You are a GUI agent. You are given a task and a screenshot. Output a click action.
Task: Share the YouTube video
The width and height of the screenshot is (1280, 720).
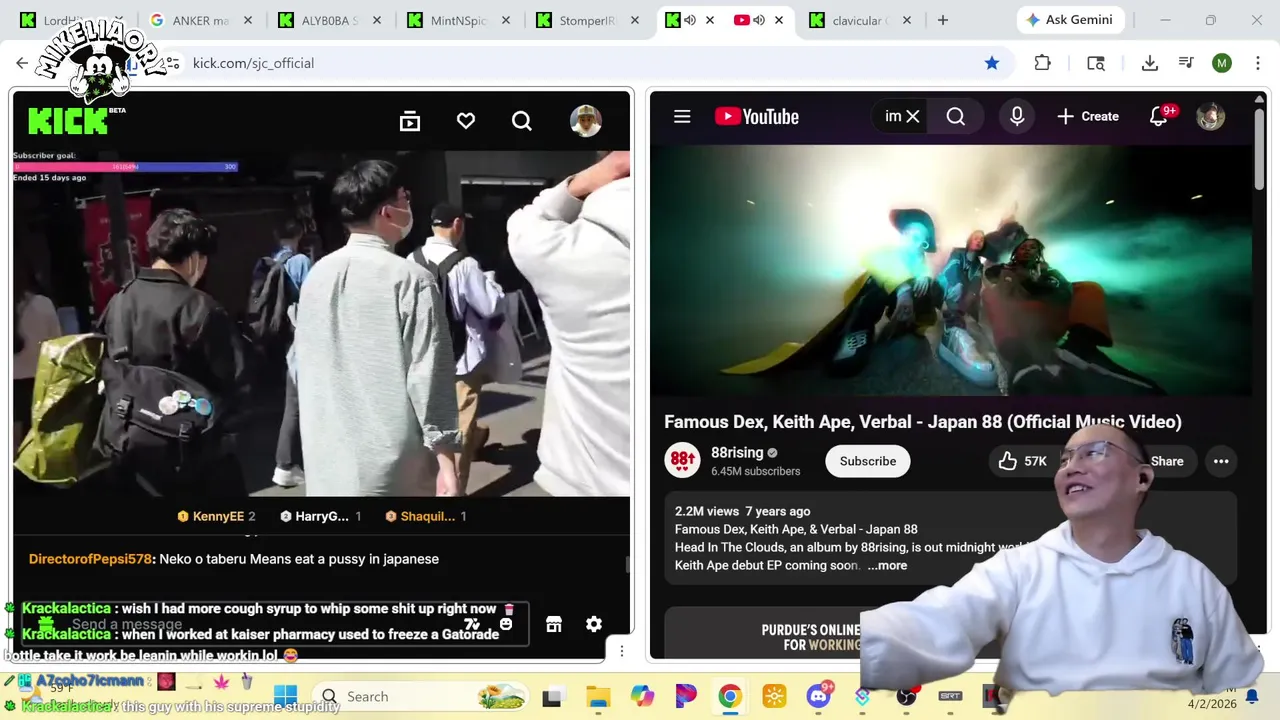click(x=1167, y=461)
